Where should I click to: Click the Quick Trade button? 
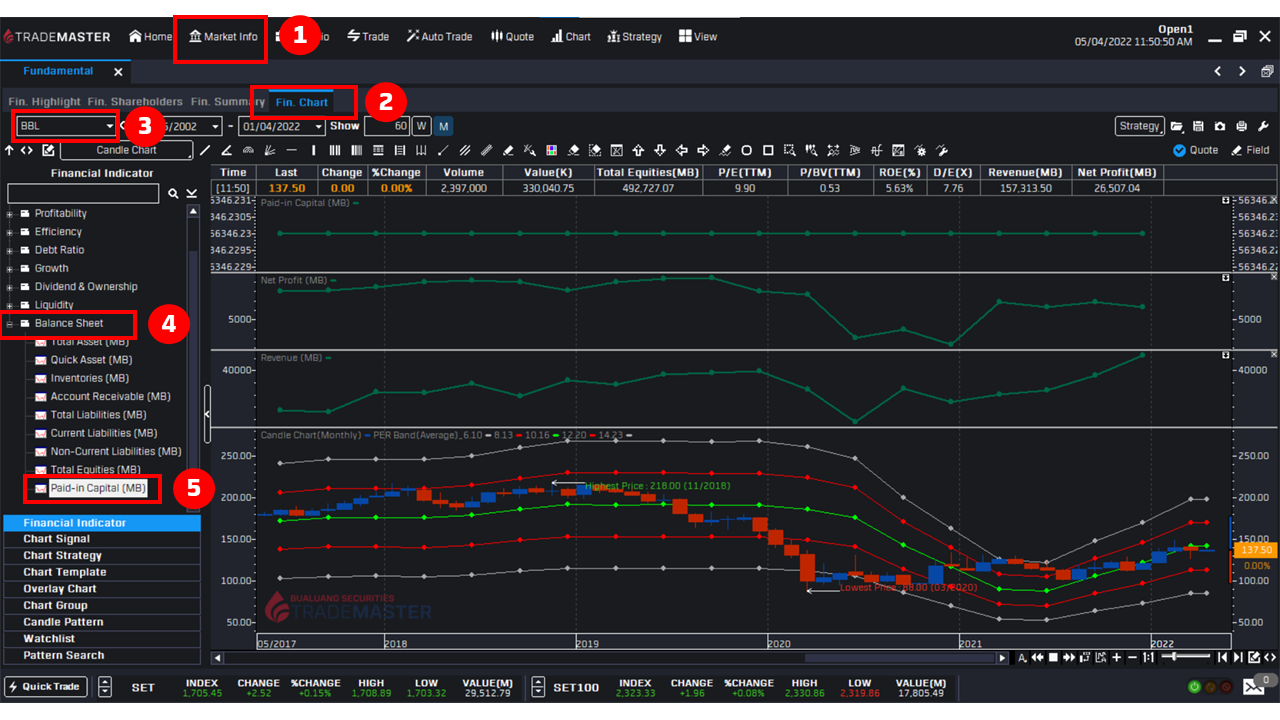(46, 687)
